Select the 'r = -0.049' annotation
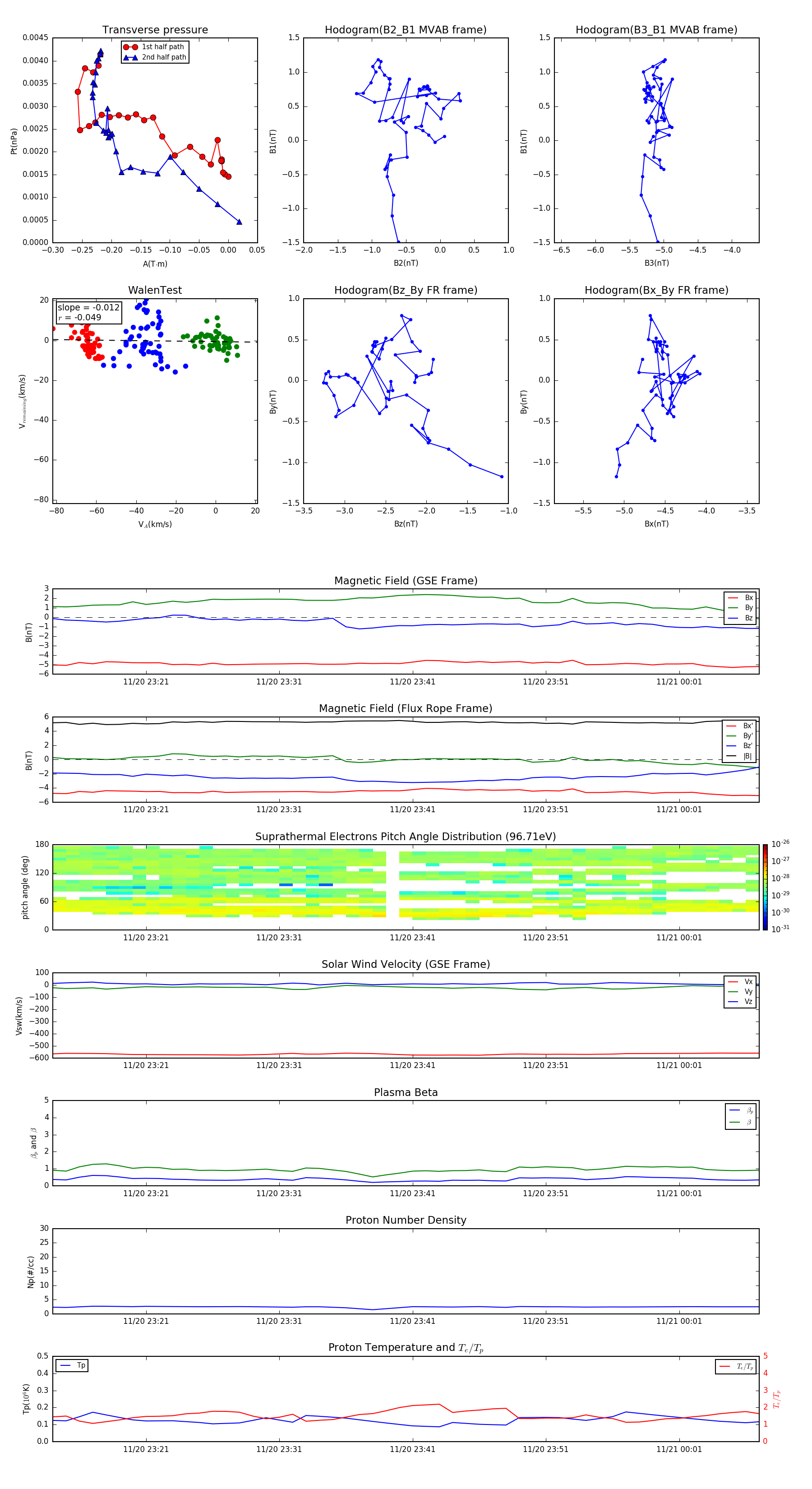 [x=80, y=317]
